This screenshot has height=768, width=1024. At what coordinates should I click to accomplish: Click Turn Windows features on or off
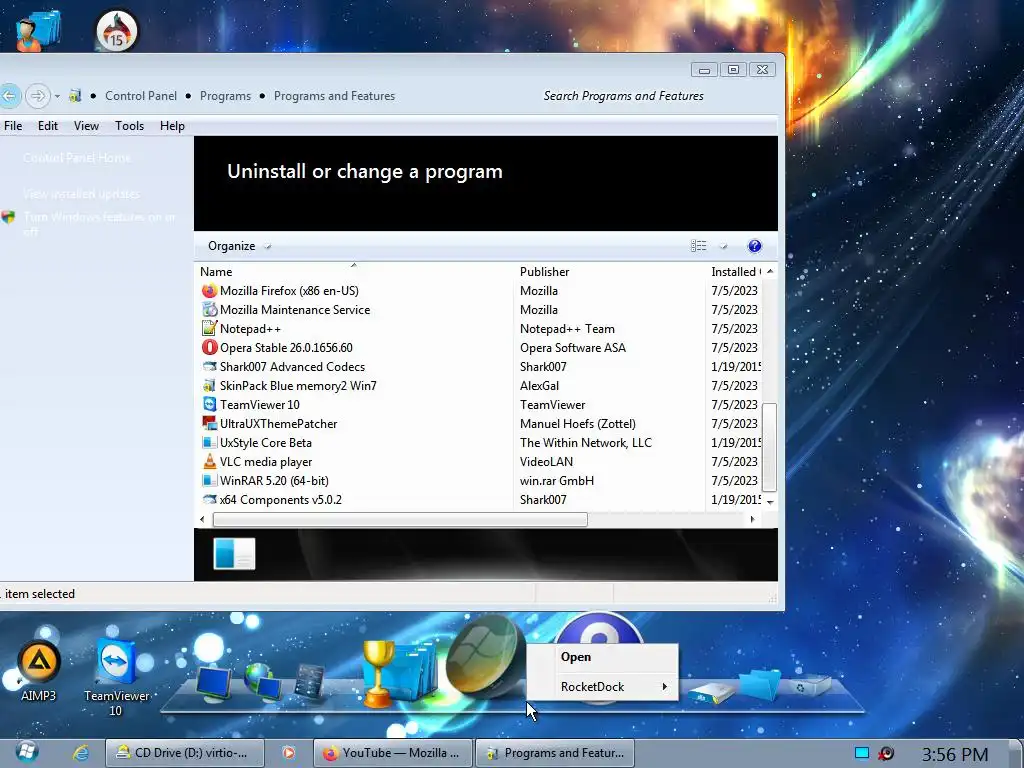pyautogui.click(x=99, y=223)
